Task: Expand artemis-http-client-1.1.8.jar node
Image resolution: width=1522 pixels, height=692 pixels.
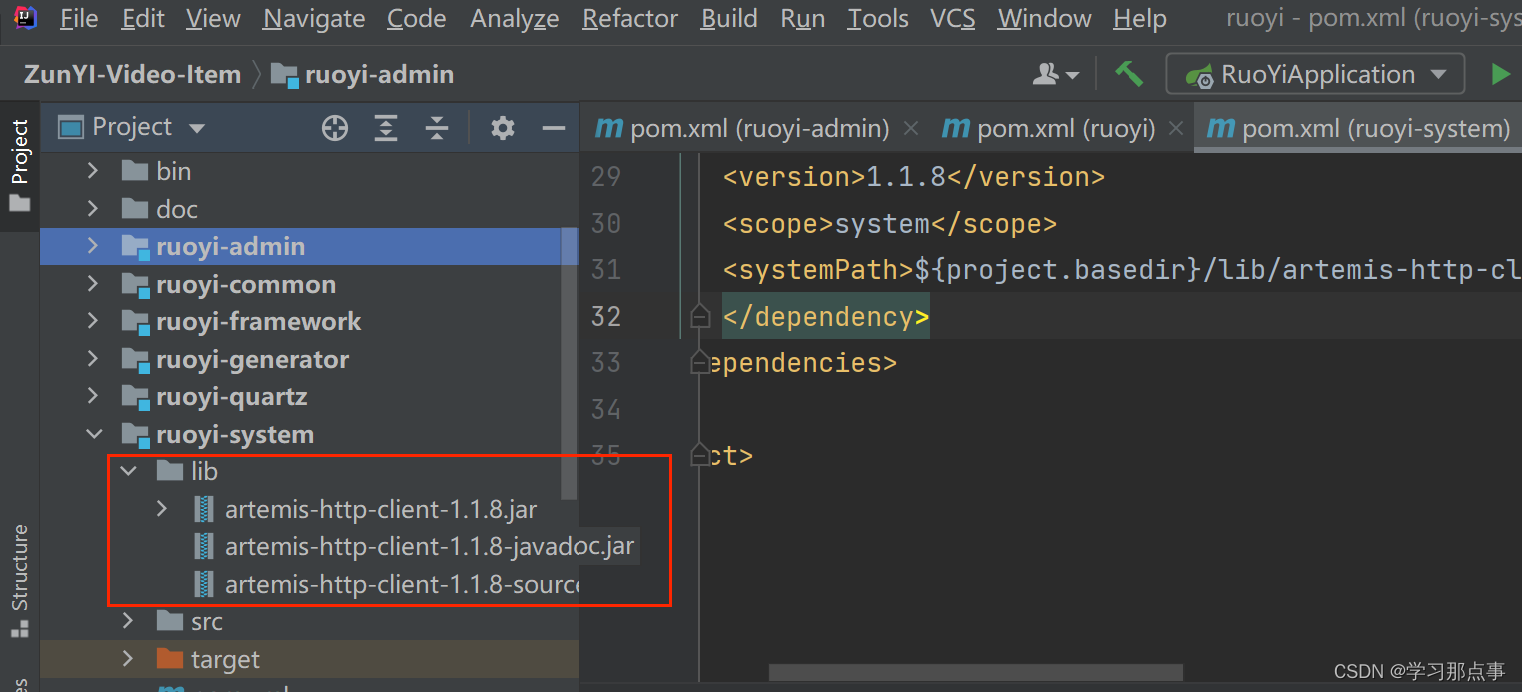Action: click(162, 509)
